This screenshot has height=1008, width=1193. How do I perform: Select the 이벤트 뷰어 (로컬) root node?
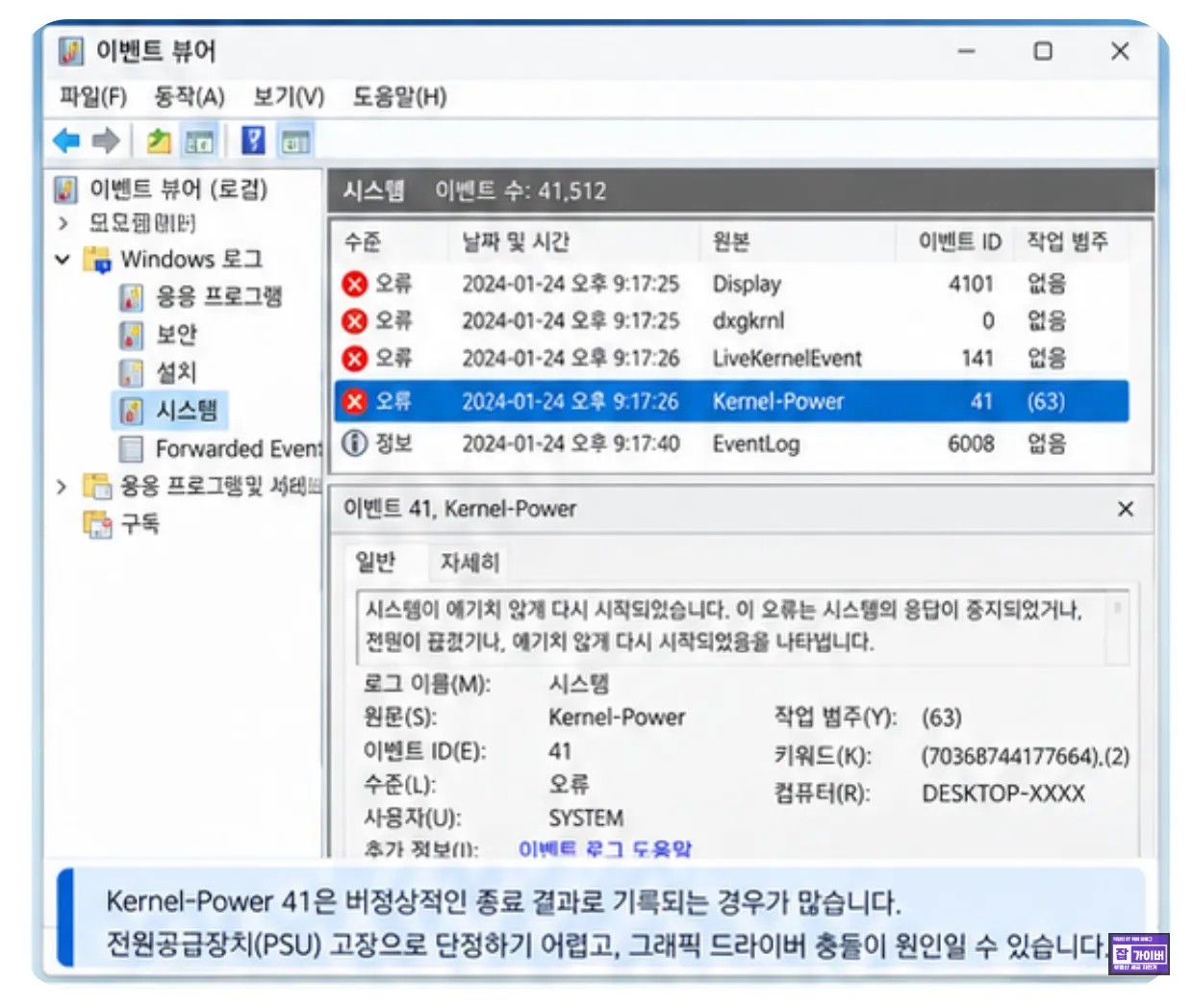161,189
